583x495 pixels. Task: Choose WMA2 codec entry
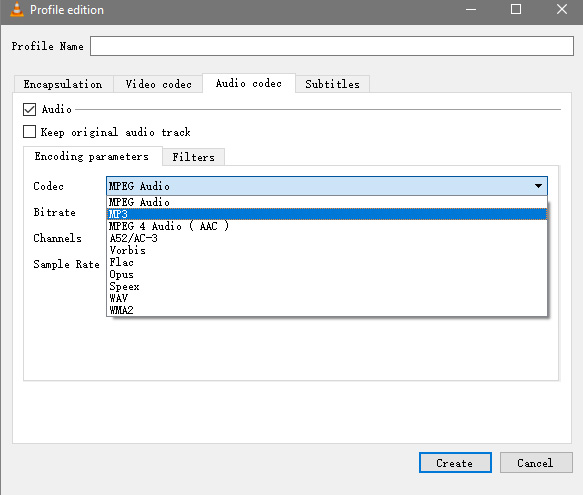(x=327, y=310)
